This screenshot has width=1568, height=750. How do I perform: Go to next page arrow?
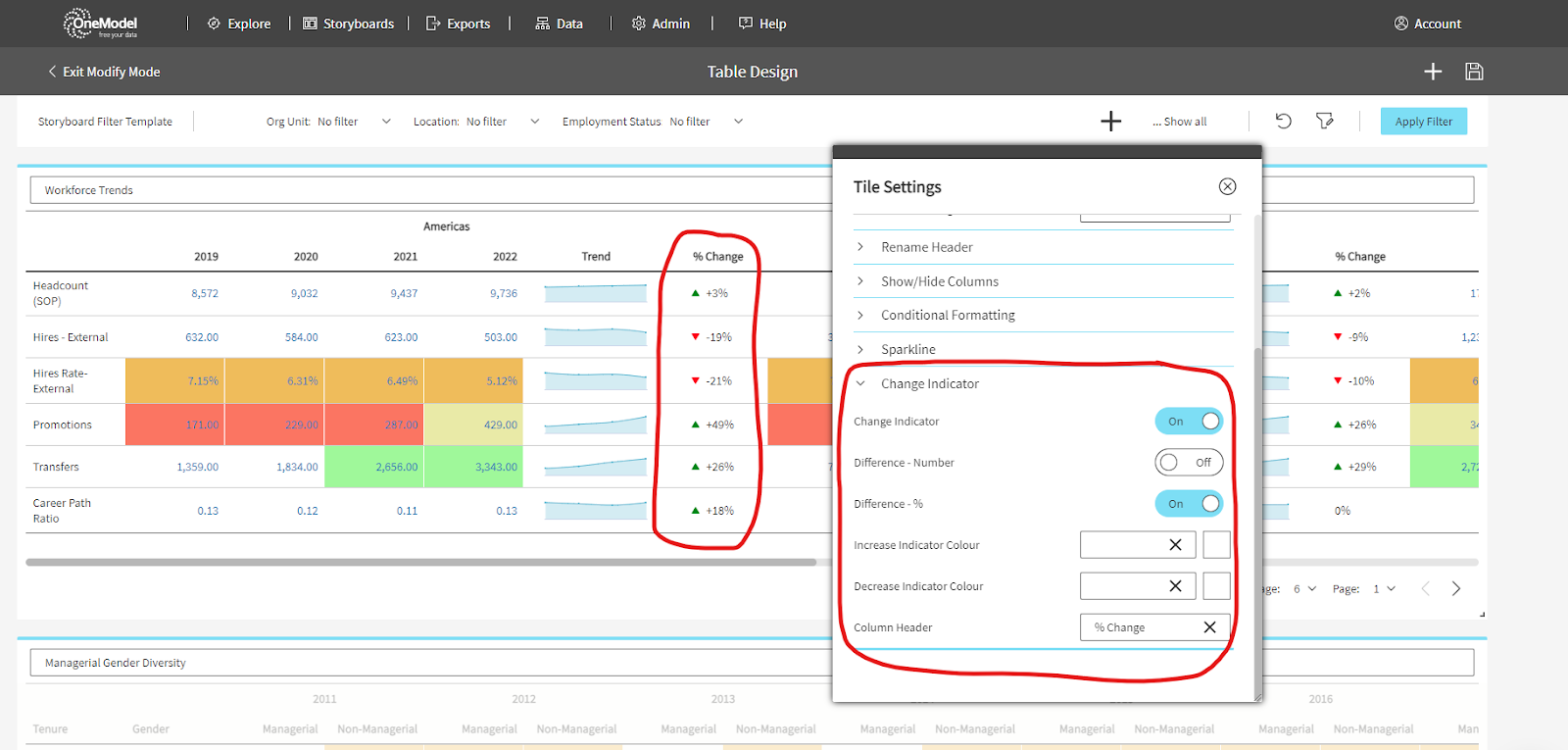point(1456,588)
